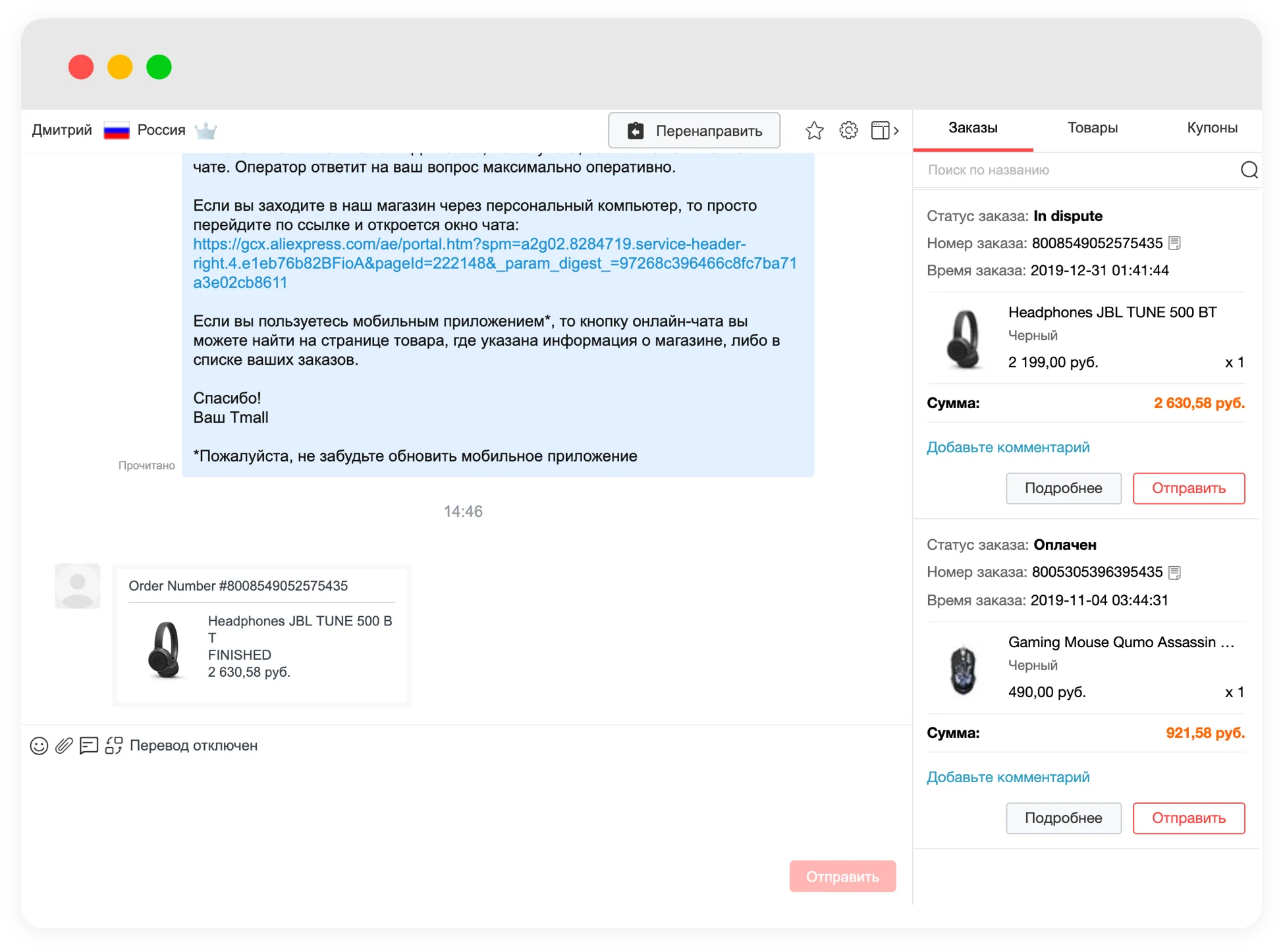Collapse the side panel layout icon
Screen dimensions: 1283x952
[884, 130]
